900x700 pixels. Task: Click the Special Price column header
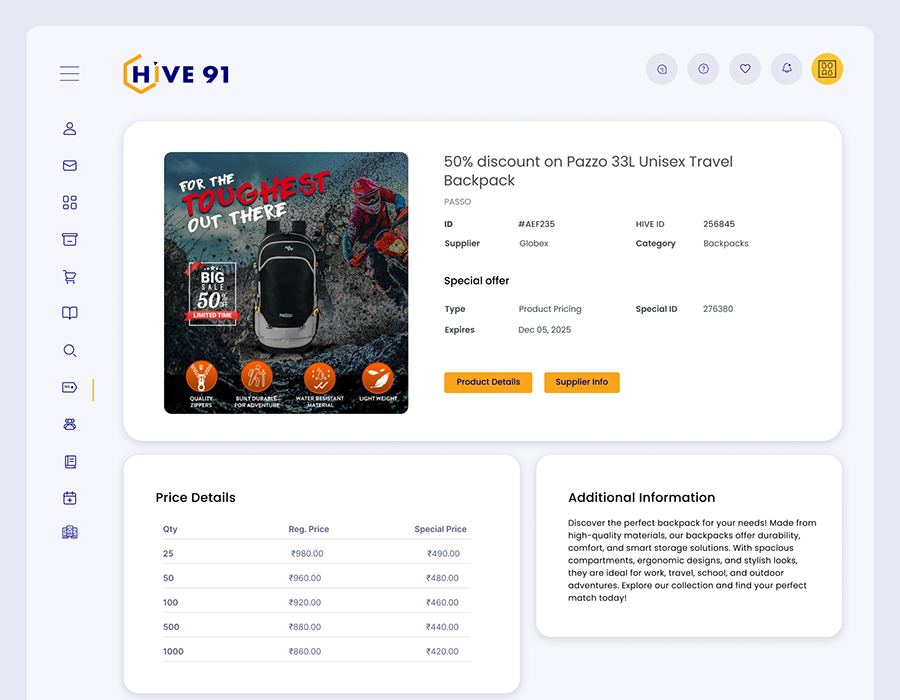coord(440,529)
